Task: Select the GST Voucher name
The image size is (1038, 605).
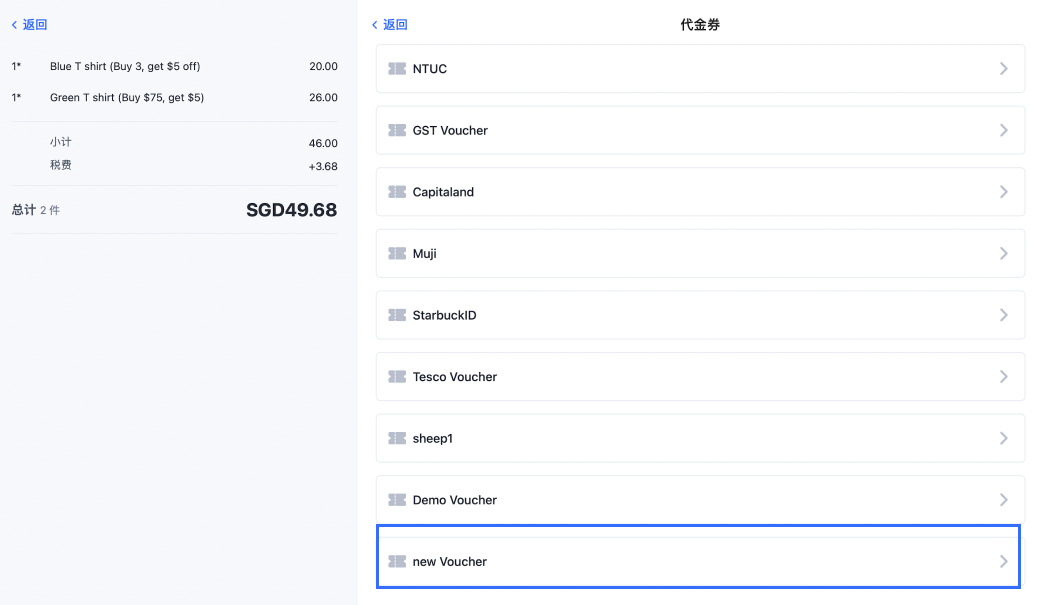Action: pyautogui.click(x=450, y=130)
